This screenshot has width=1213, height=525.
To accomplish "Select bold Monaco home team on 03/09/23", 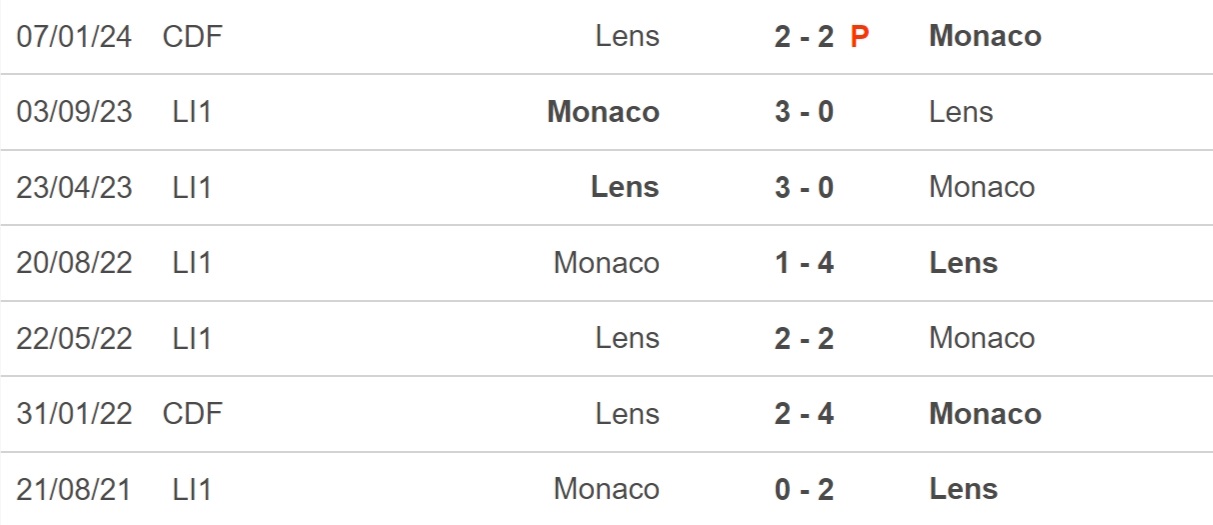I will 603,112.
